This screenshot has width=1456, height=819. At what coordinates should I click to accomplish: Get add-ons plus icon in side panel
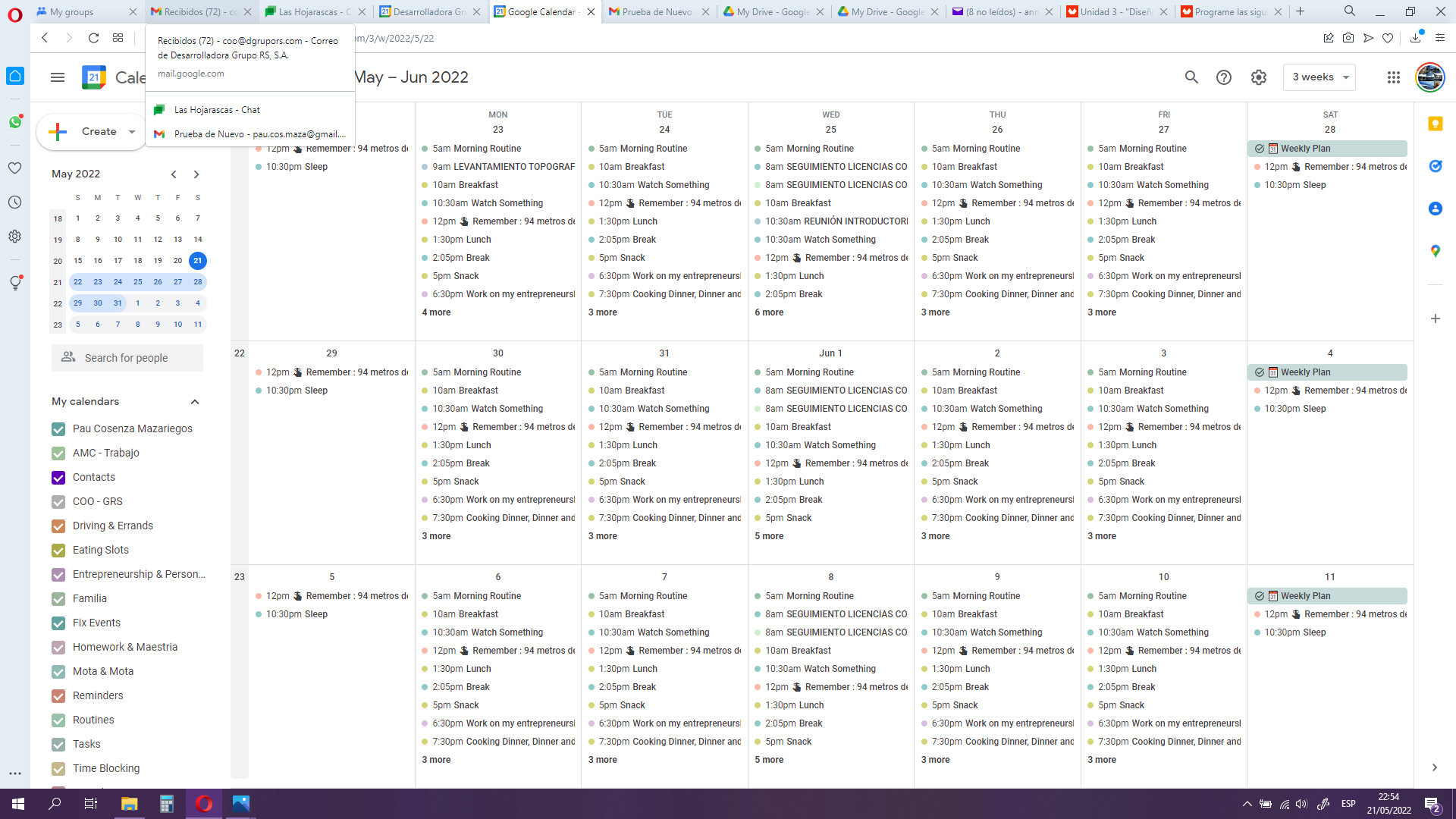[x=1436, y=318]
